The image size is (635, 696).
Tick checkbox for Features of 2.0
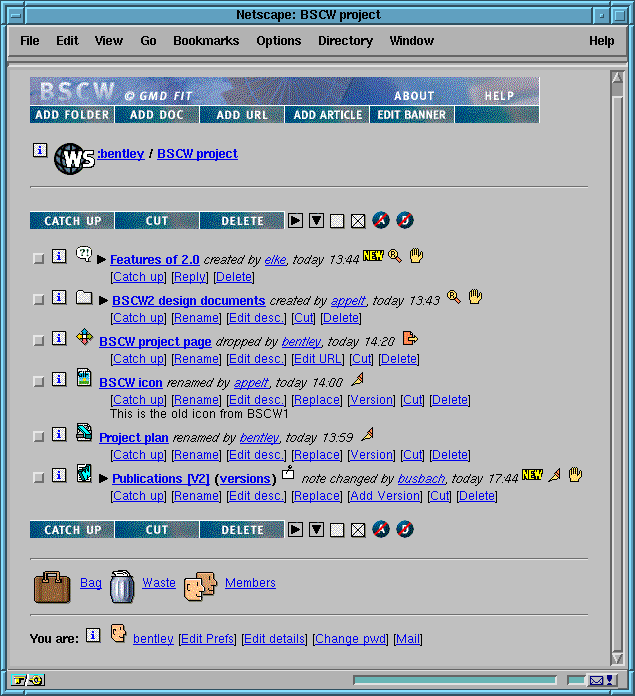coord(39,258)
